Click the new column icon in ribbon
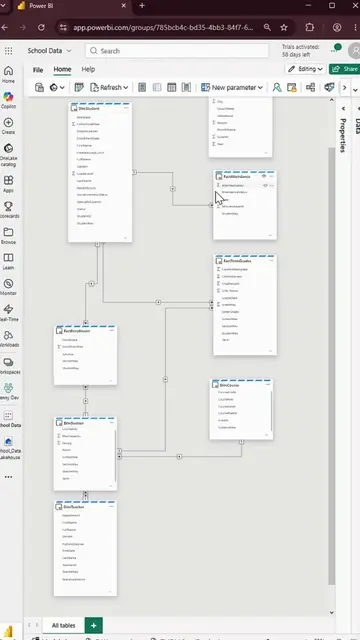This screenshot has width=360, height=640. point(157,87)
